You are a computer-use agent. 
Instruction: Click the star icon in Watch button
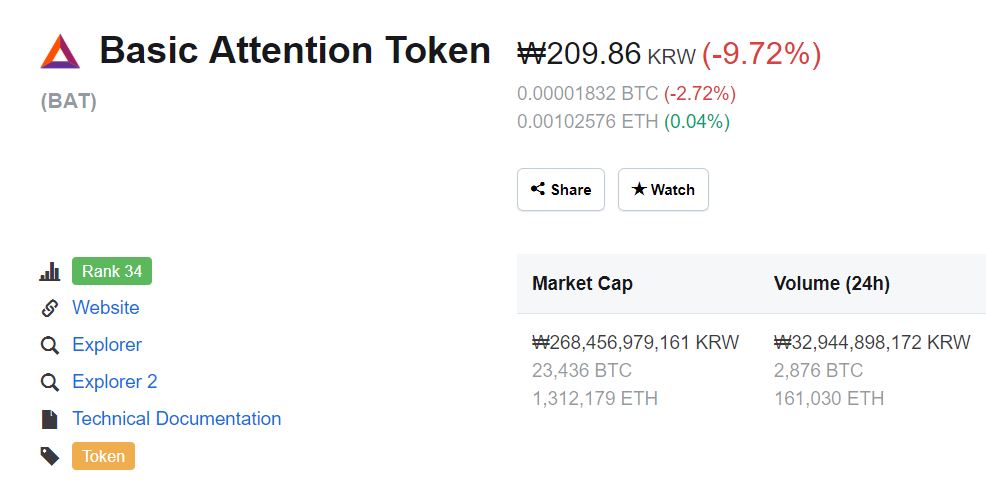pos(639,189)
